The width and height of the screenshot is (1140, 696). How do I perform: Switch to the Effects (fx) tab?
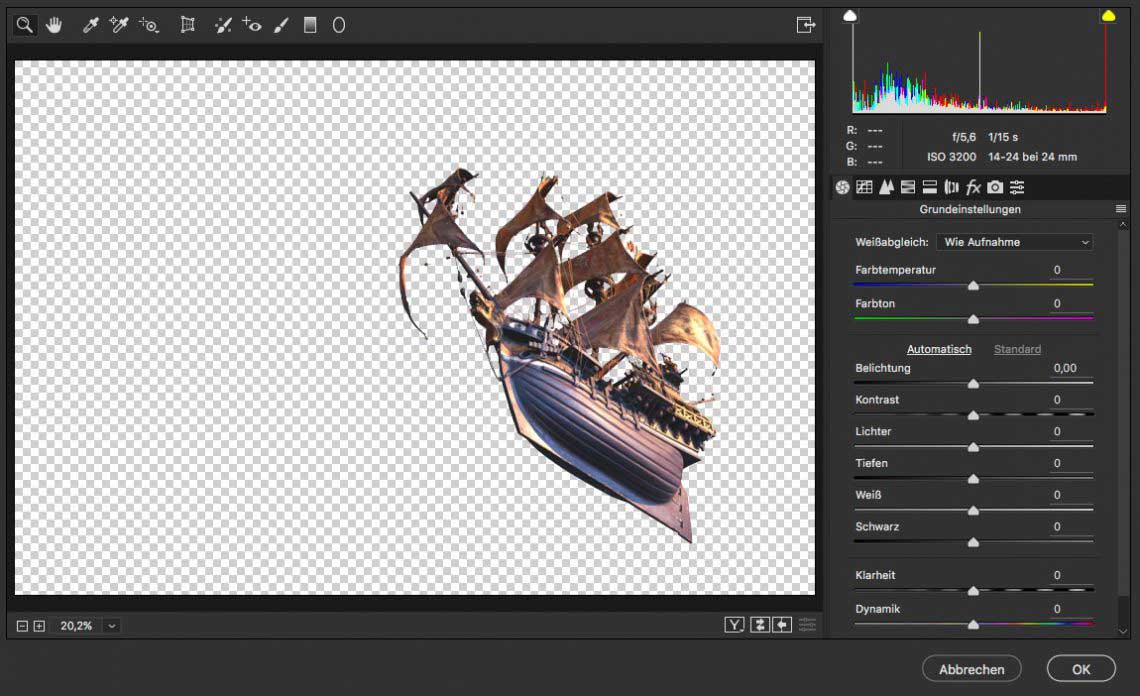coord(973,187)
